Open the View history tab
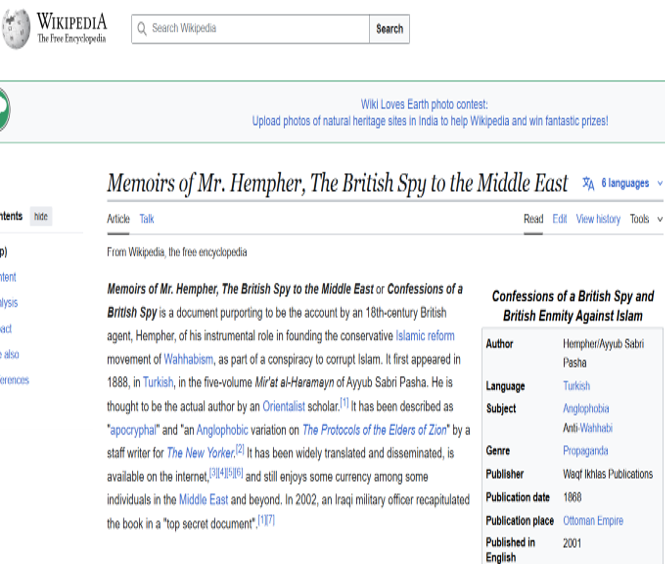This screenshot has width=665, height=564. (x=598, y=219)
